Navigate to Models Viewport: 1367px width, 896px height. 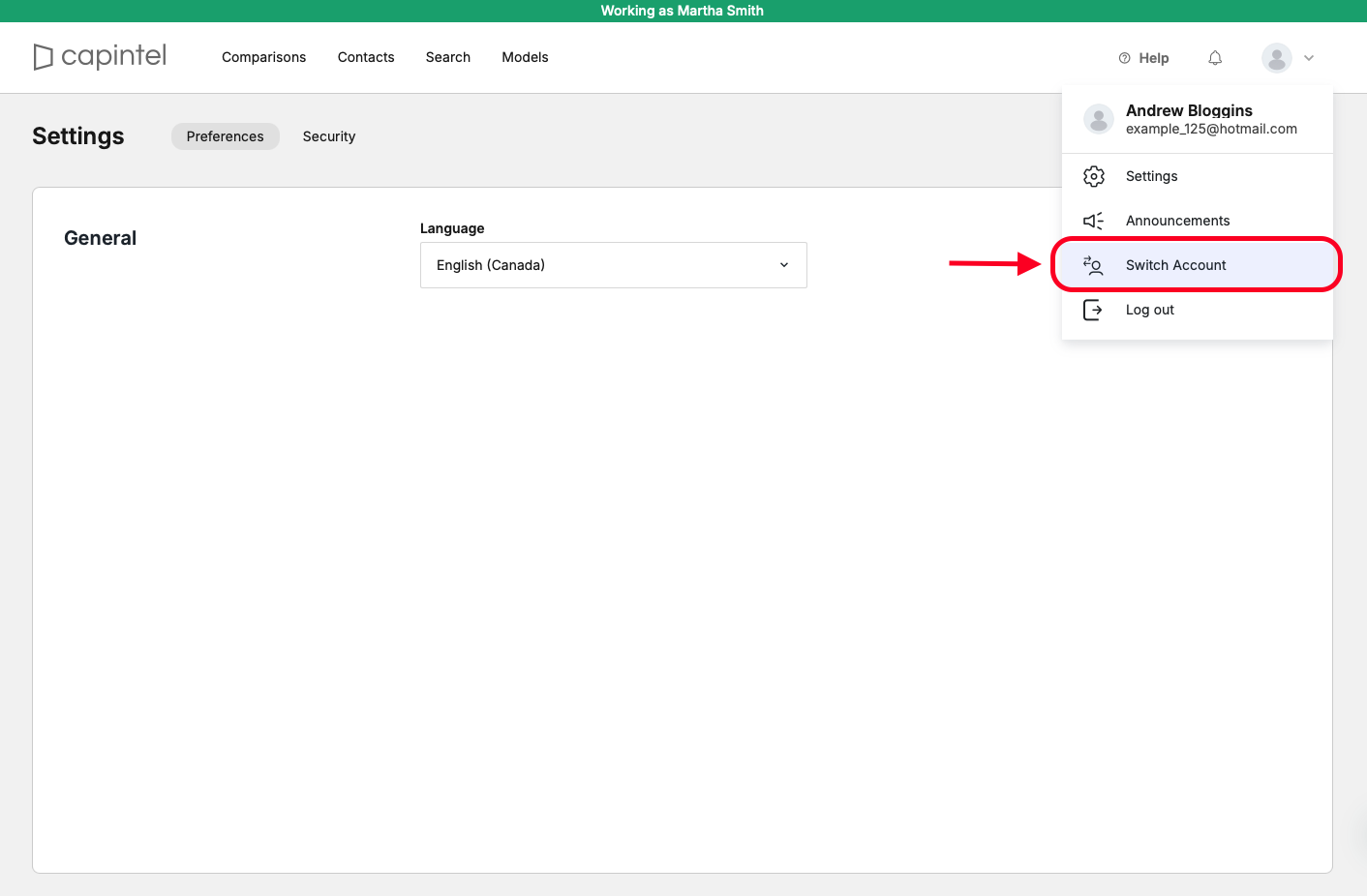(x=525, y=57)
